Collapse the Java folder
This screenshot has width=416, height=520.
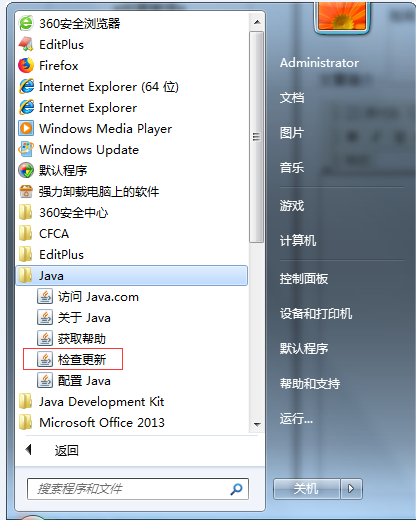click(x=131, y=276)
